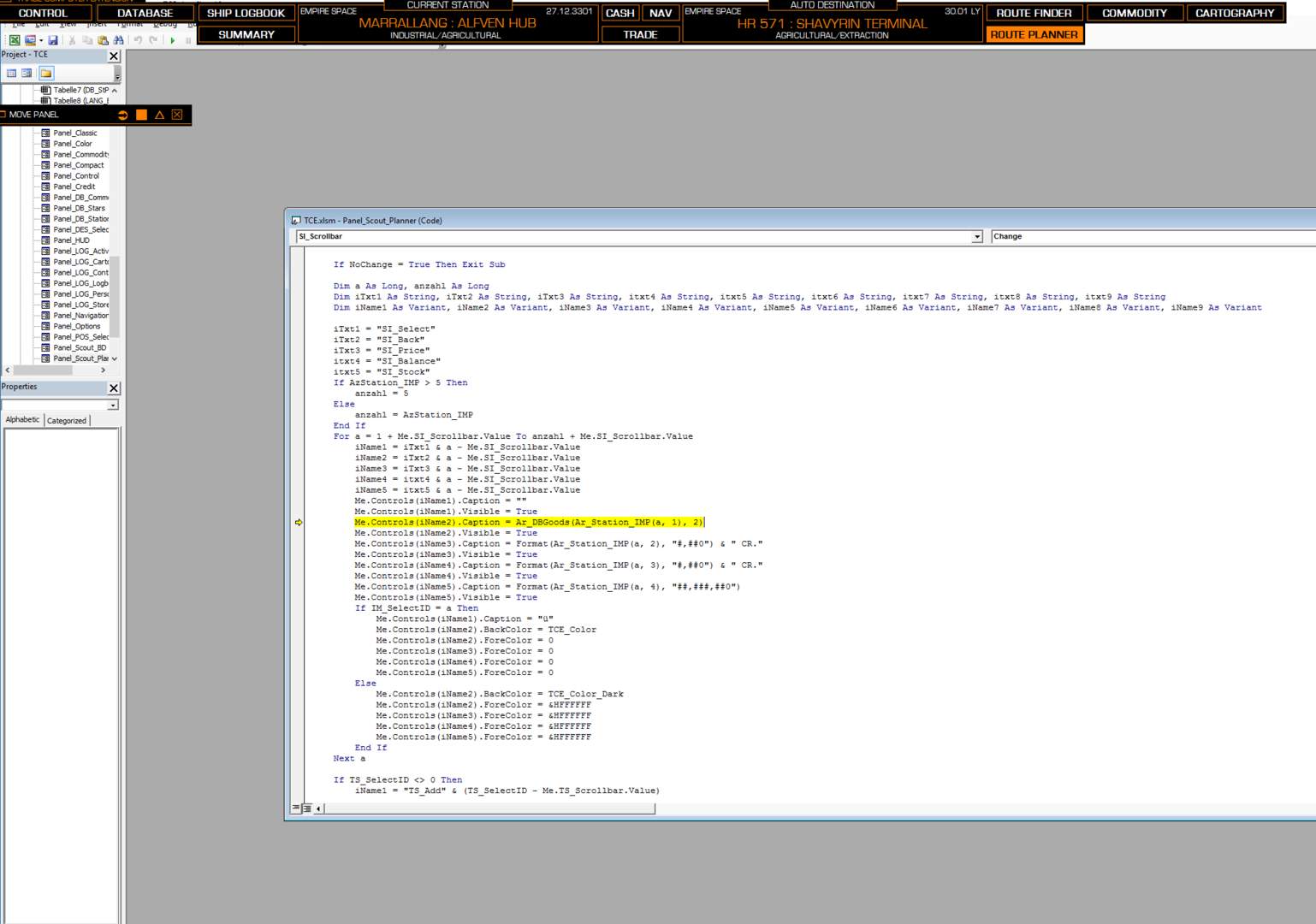
Task: Click the Undo arrow icon
Action: point(138,40)
